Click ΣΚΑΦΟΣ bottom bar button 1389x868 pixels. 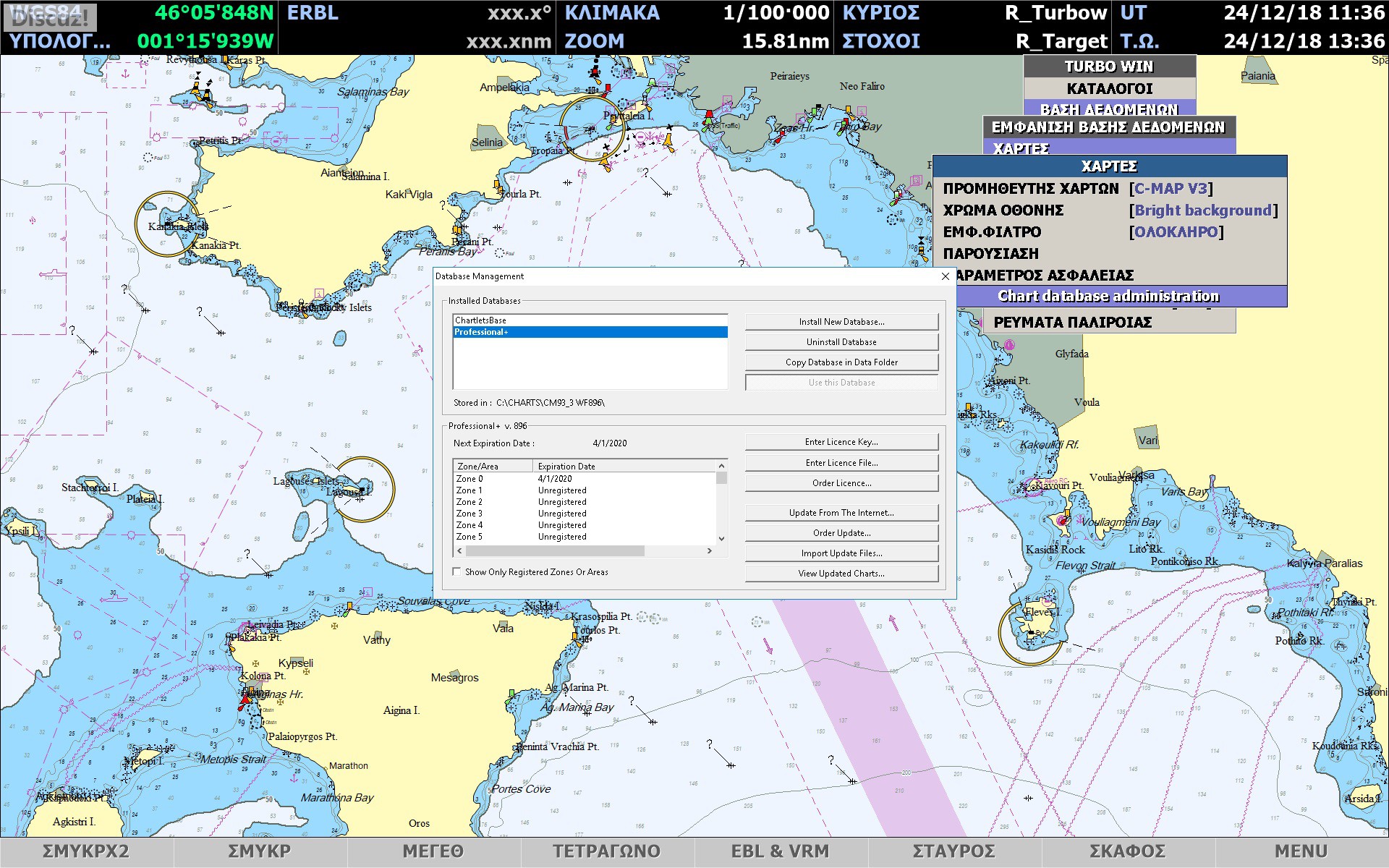click(x=1128, y=852)
